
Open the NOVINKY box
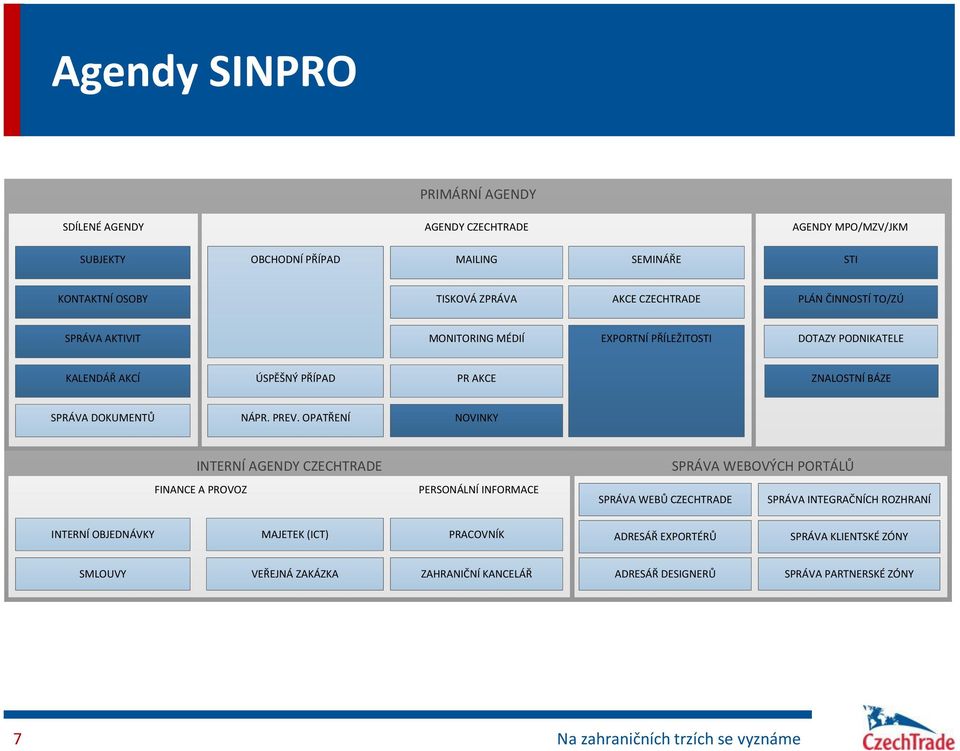pyautogui.click(x=476, y=420)
